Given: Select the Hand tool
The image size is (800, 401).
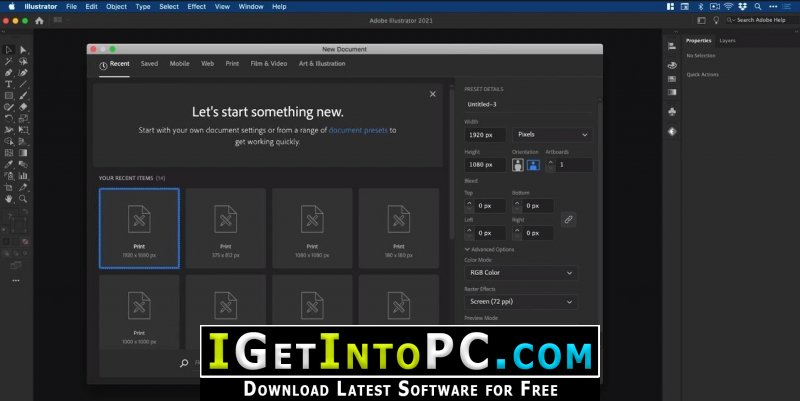Looking at the screenshot, I should [9, 199].
